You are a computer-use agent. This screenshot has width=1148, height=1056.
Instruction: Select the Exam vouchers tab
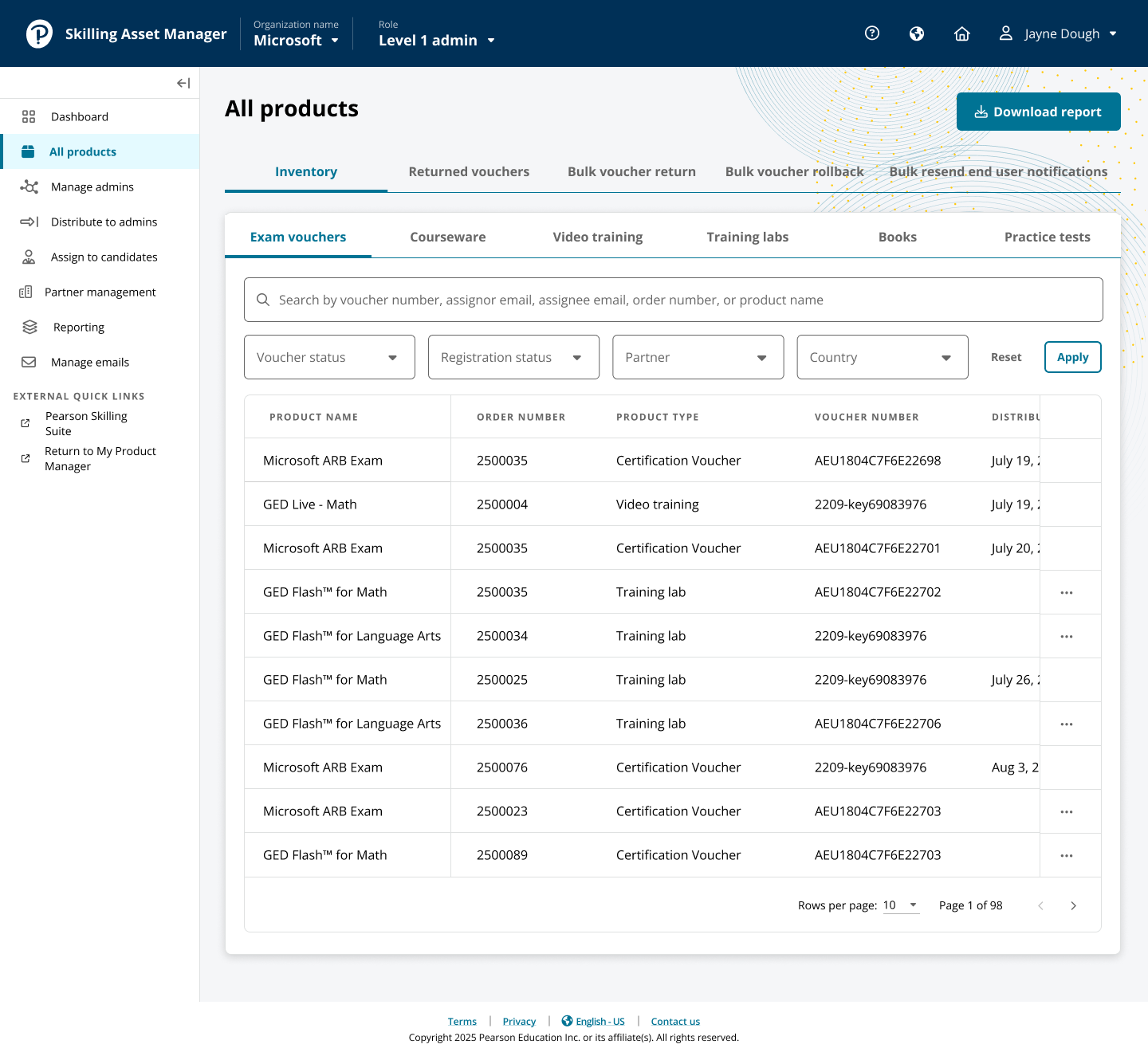(298, 237)
